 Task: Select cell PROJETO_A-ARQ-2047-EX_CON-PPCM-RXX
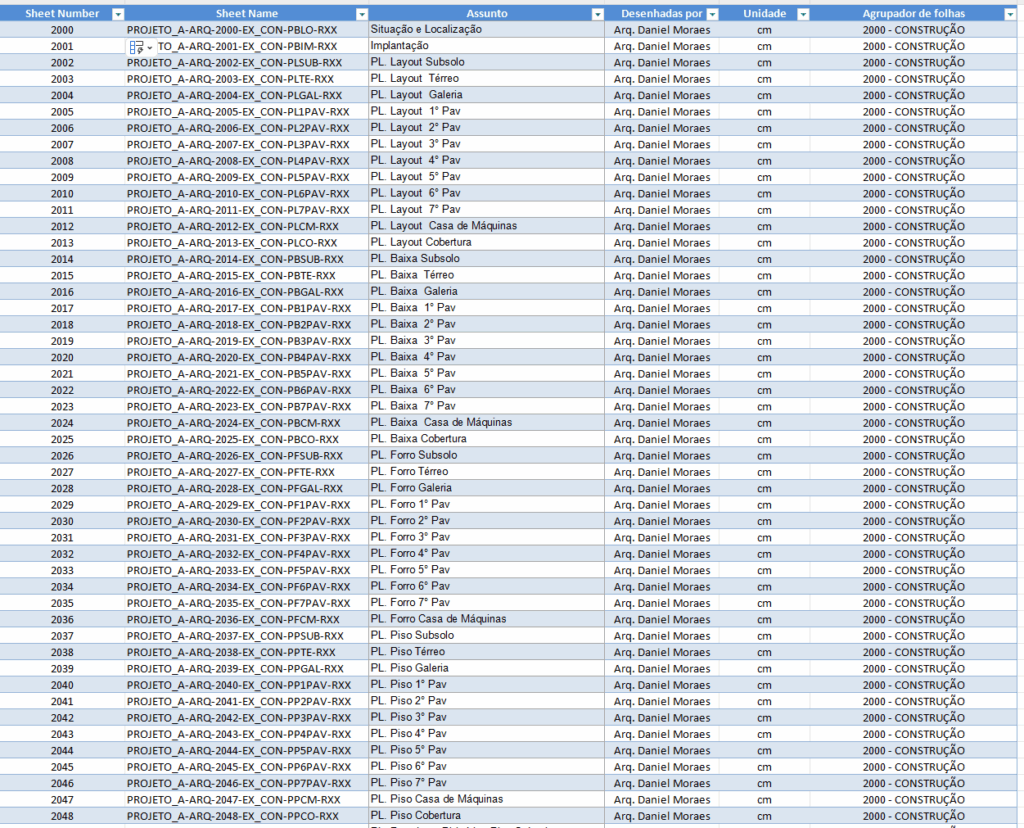click(247, 800)
